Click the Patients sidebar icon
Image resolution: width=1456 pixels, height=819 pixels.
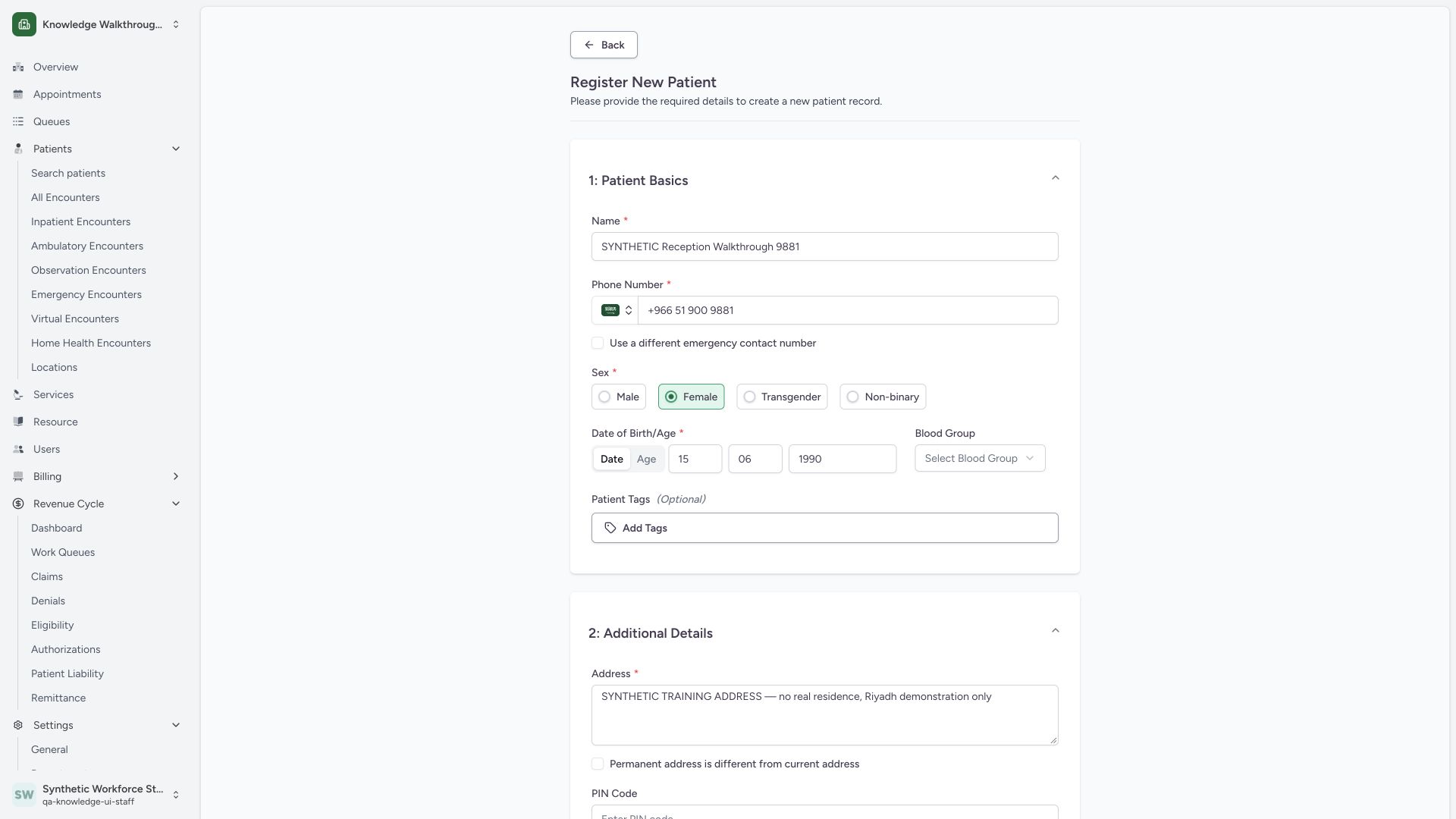[x=18, y=149]
